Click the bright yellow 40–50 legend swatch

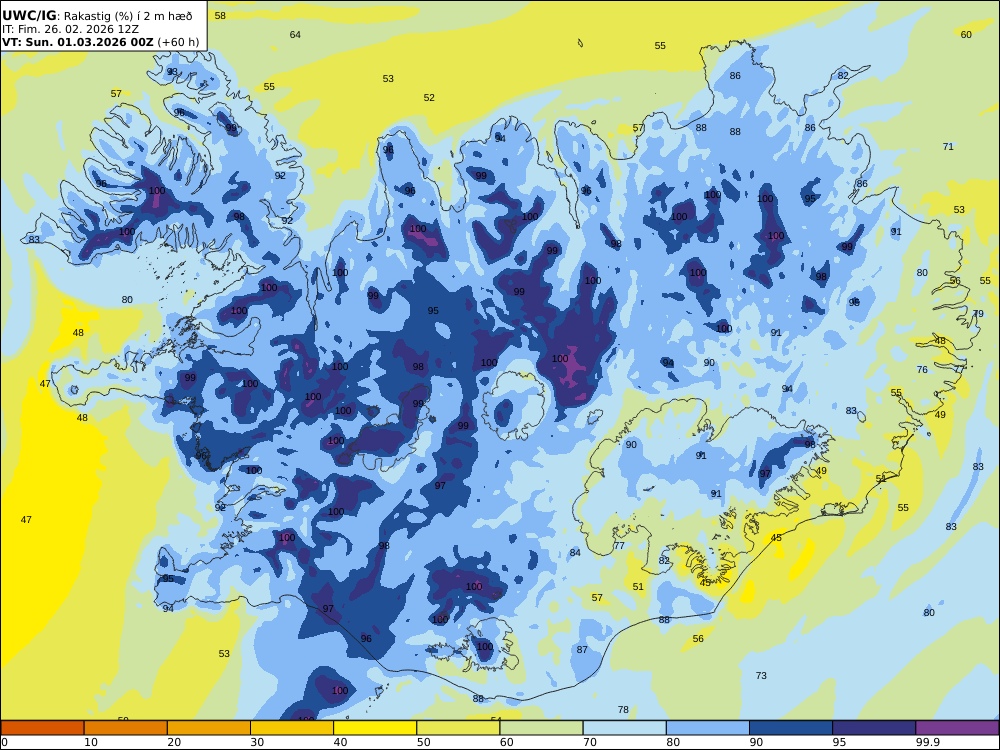tap(375, 728)
